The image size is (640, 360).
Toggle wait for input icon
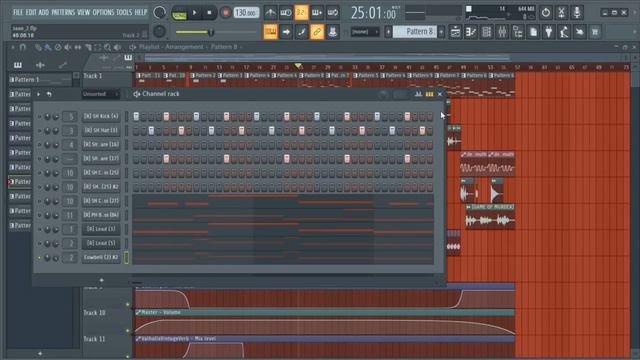[286, 13]
